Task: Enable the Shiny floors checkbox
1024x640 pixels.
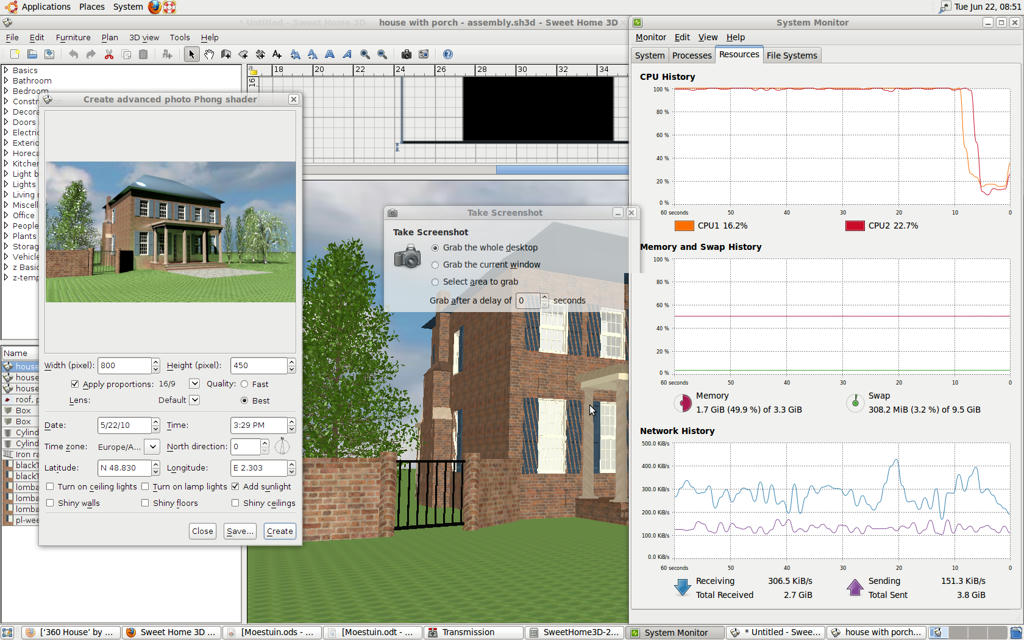Action: click(145, 503)
